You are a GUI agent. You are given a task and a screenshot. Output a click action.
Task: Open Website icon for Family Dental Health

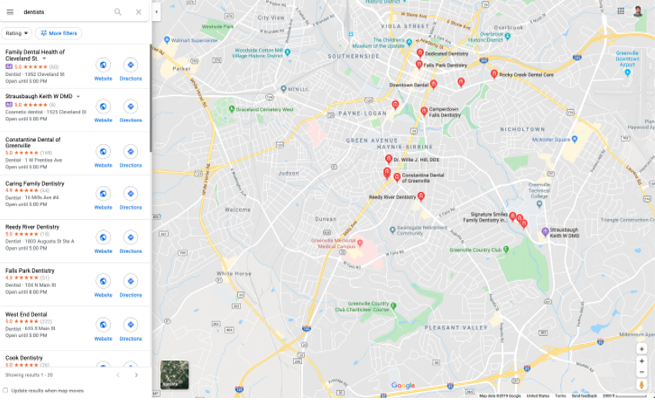(103, 65)
